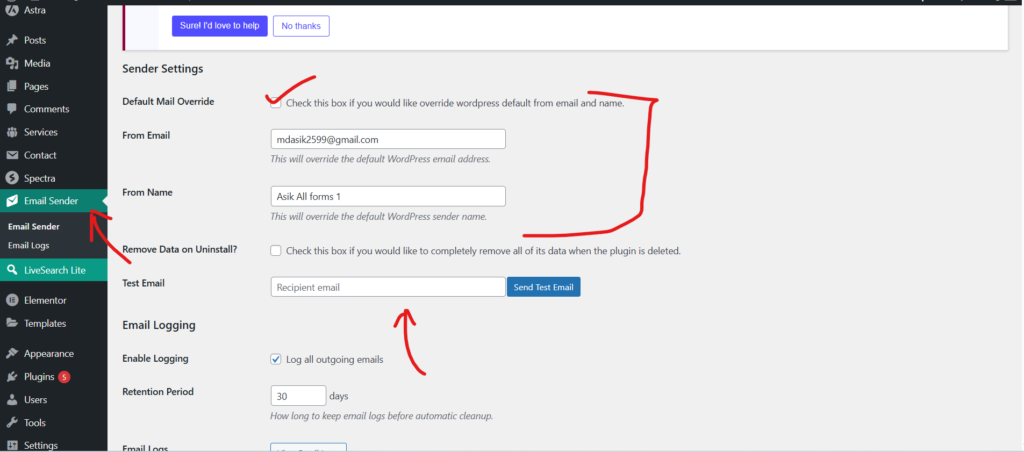Click the Elementor logo icon
Screen dimensions: 1024x452
[x=11, y=300]
